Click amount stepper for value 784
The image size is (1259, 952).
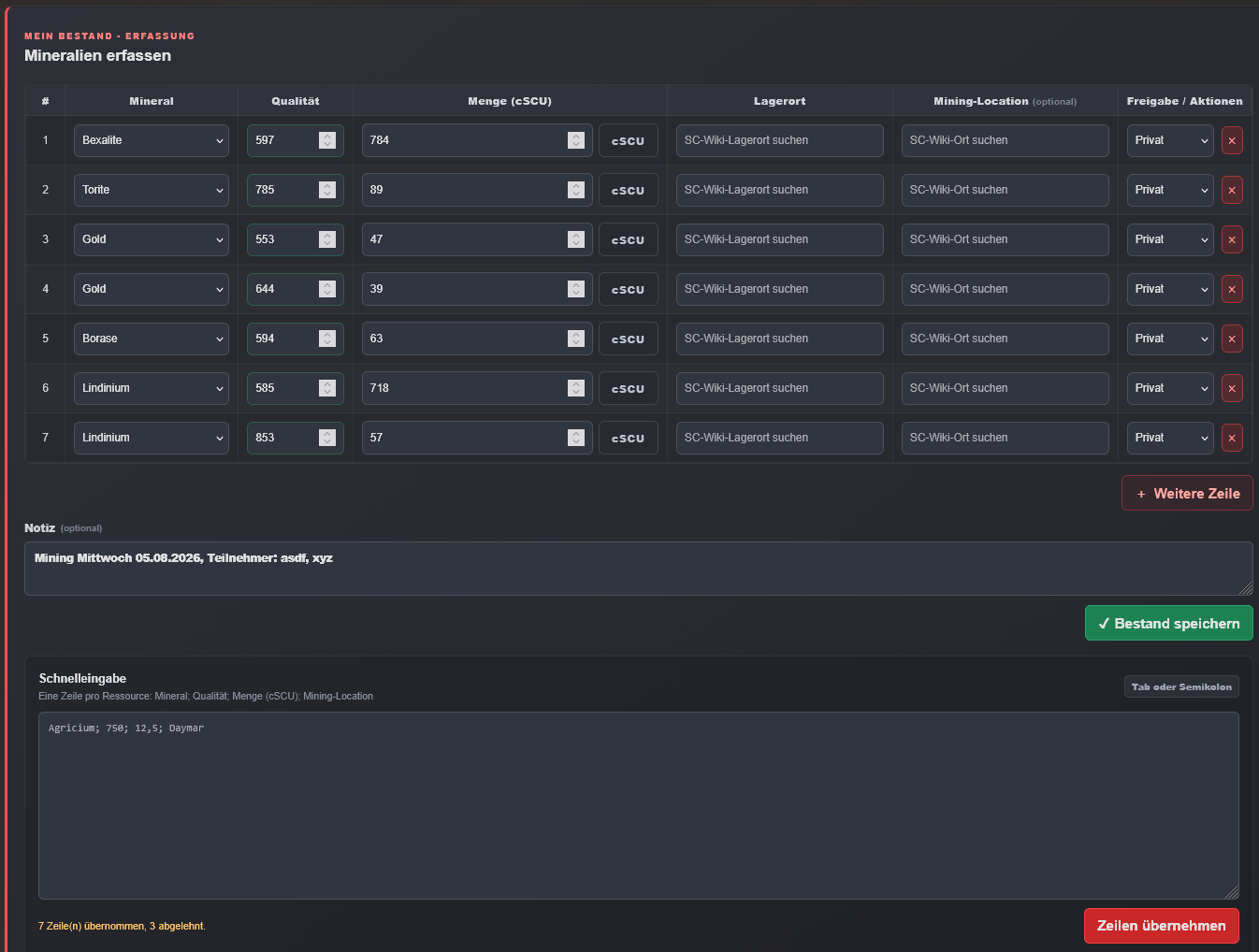pos(576,140)
